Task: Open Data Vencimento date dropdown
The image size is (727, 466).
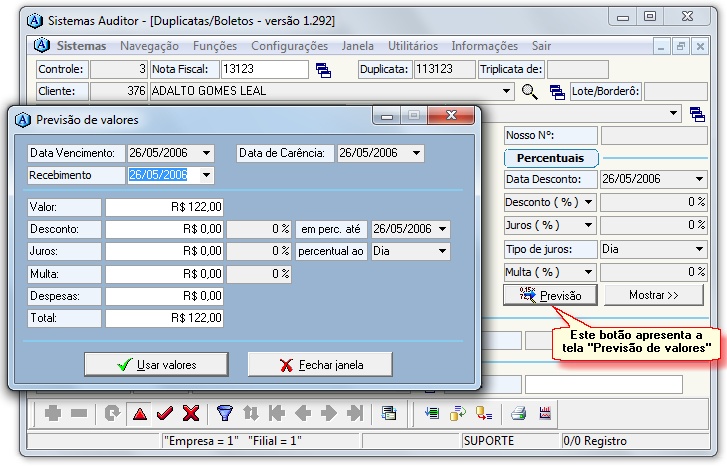Action: [206, 153]
